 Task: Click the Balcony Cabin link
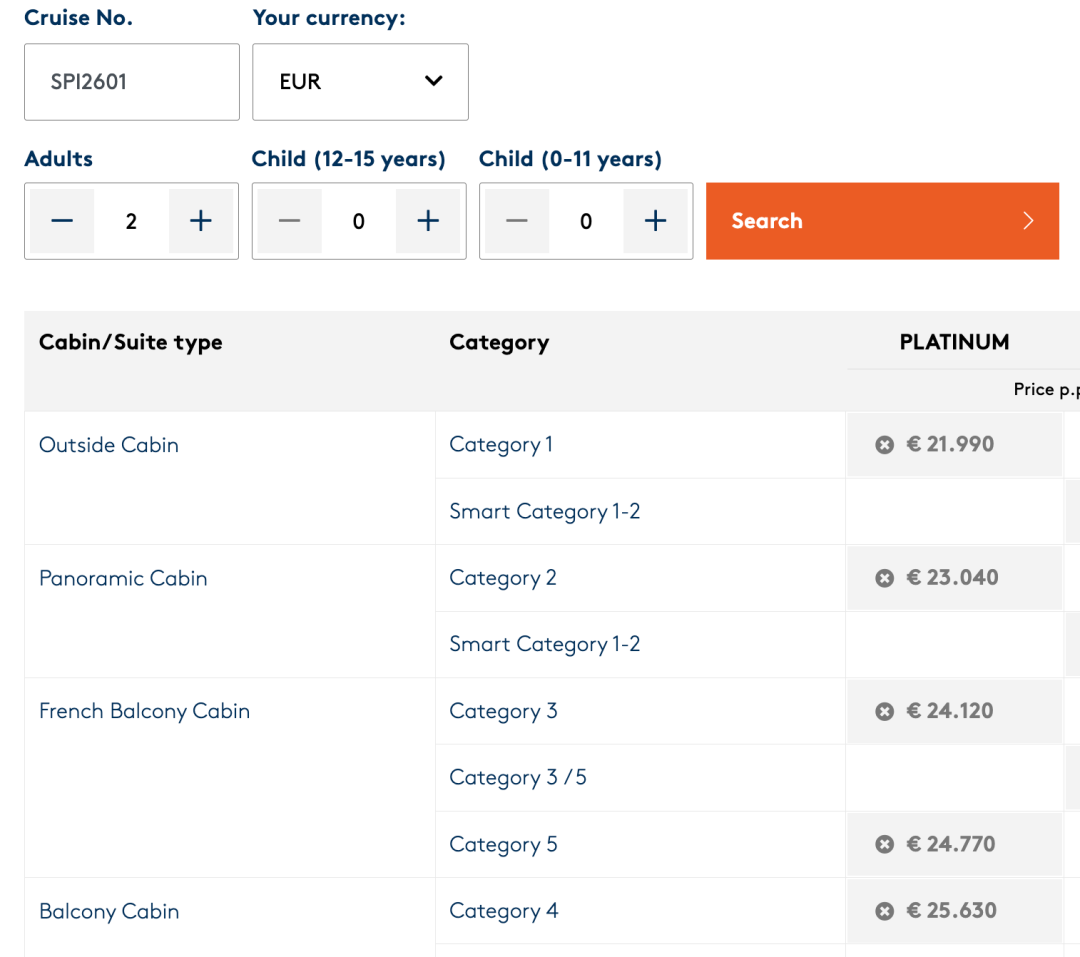(x=109, y=911)
